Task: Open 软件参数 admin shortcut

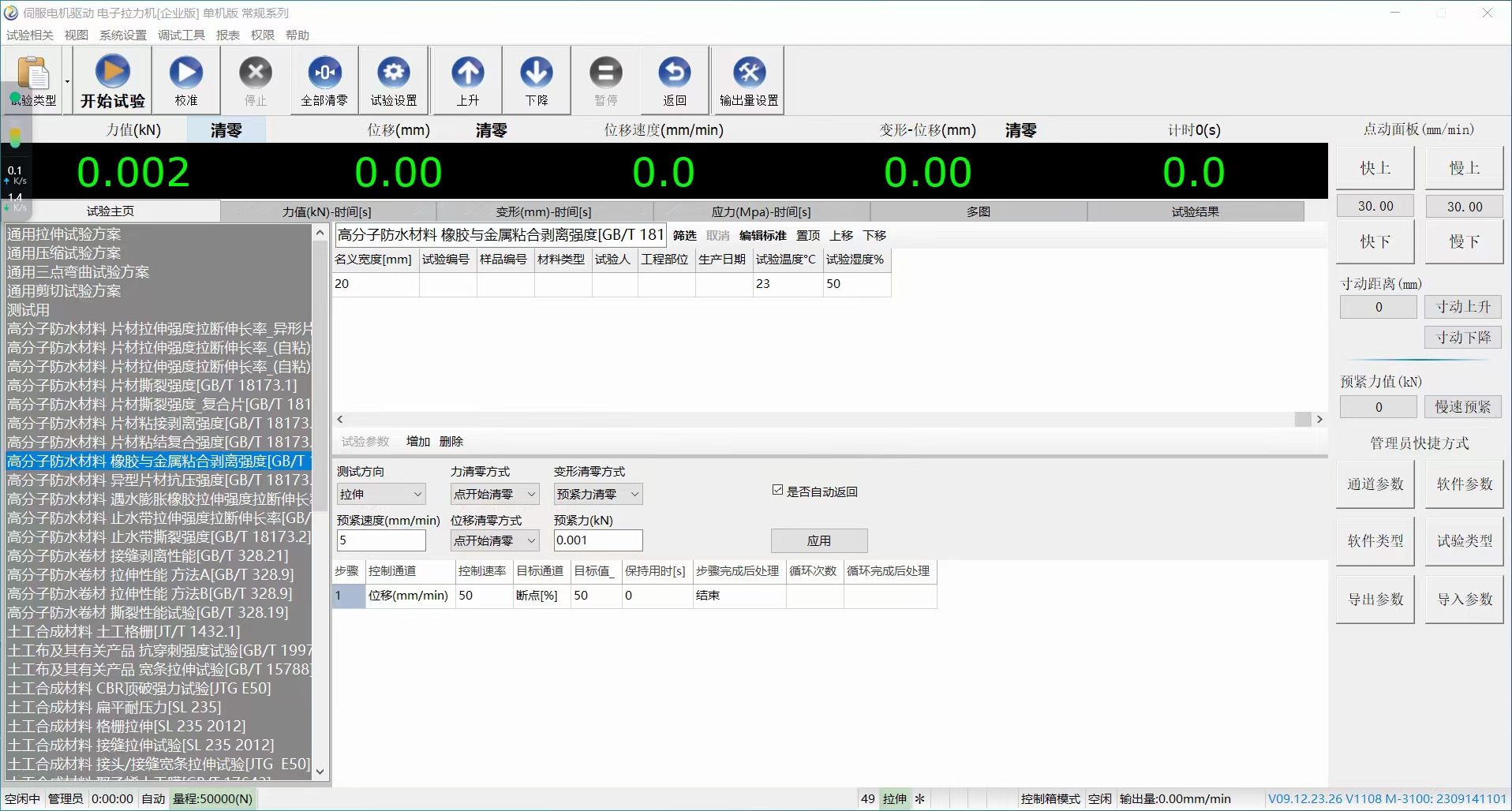Action: coord(1465,484)
